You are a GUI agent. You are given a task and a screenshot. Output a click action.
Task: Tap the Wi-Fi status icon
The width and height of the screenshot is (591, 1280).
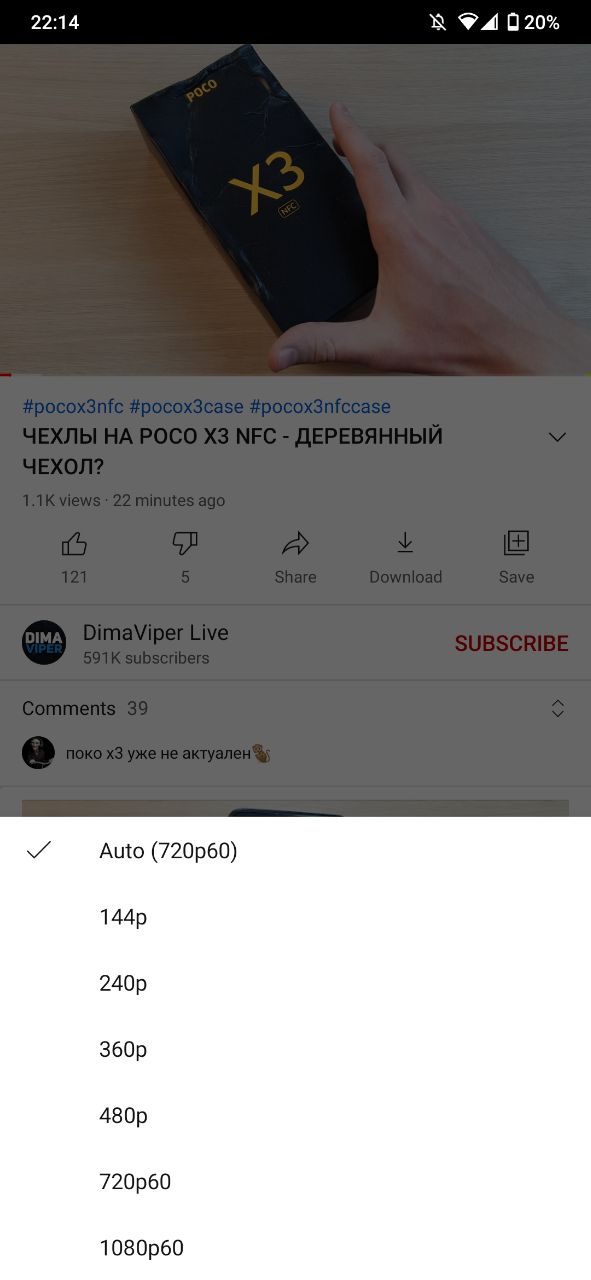(x=467, y=22)
